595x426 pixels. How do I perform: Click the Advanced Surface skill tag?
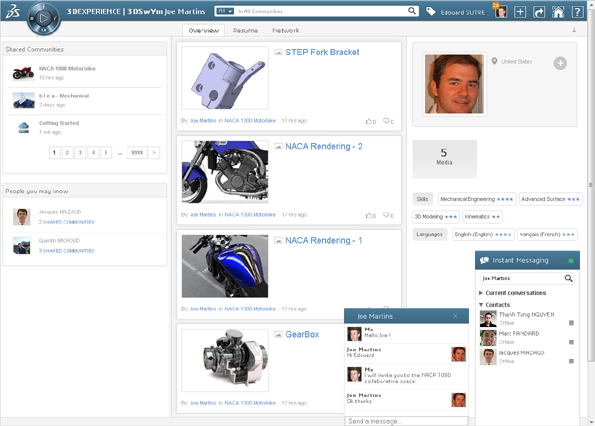[x=550, y=199]
